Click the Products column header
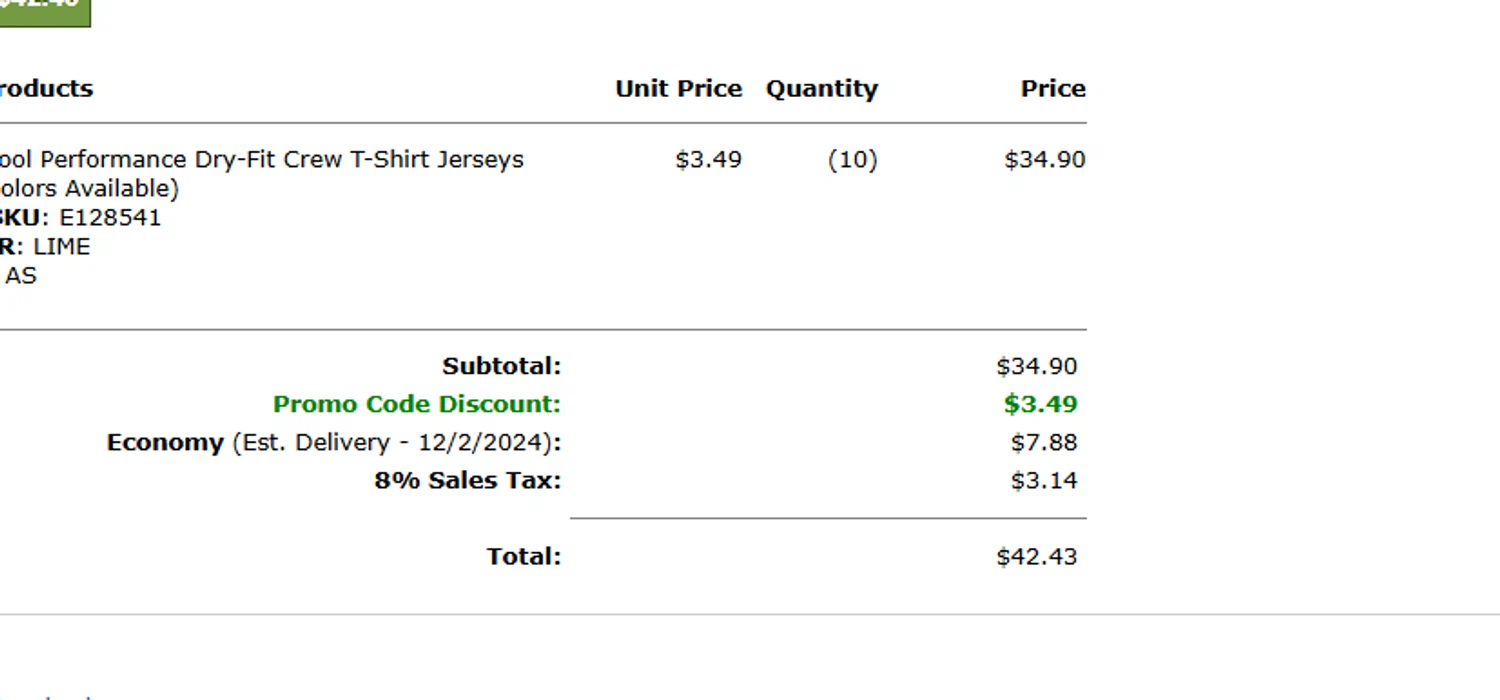The width and height of the screenshot is (1500, 700). 45,88
